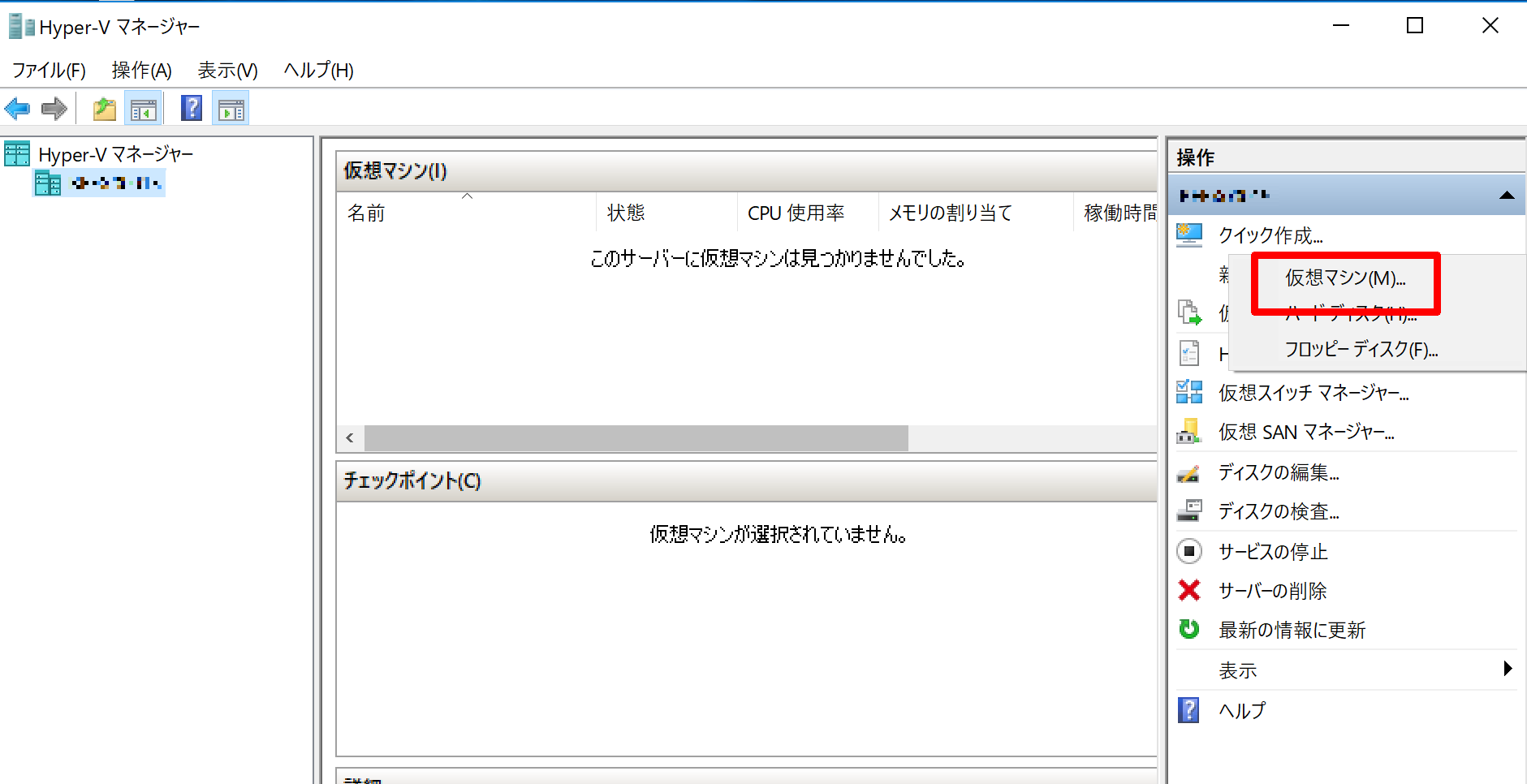The height and width of the screenshot is (784, 1527).
Task: Click サービスの停止 action
Action: pos(1273,552)
